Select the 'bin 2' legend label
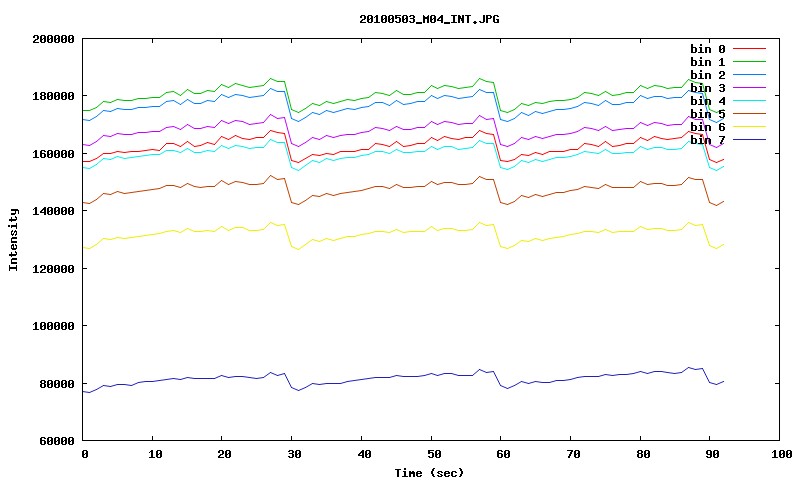800x480 pixels. tap(708, 75)
